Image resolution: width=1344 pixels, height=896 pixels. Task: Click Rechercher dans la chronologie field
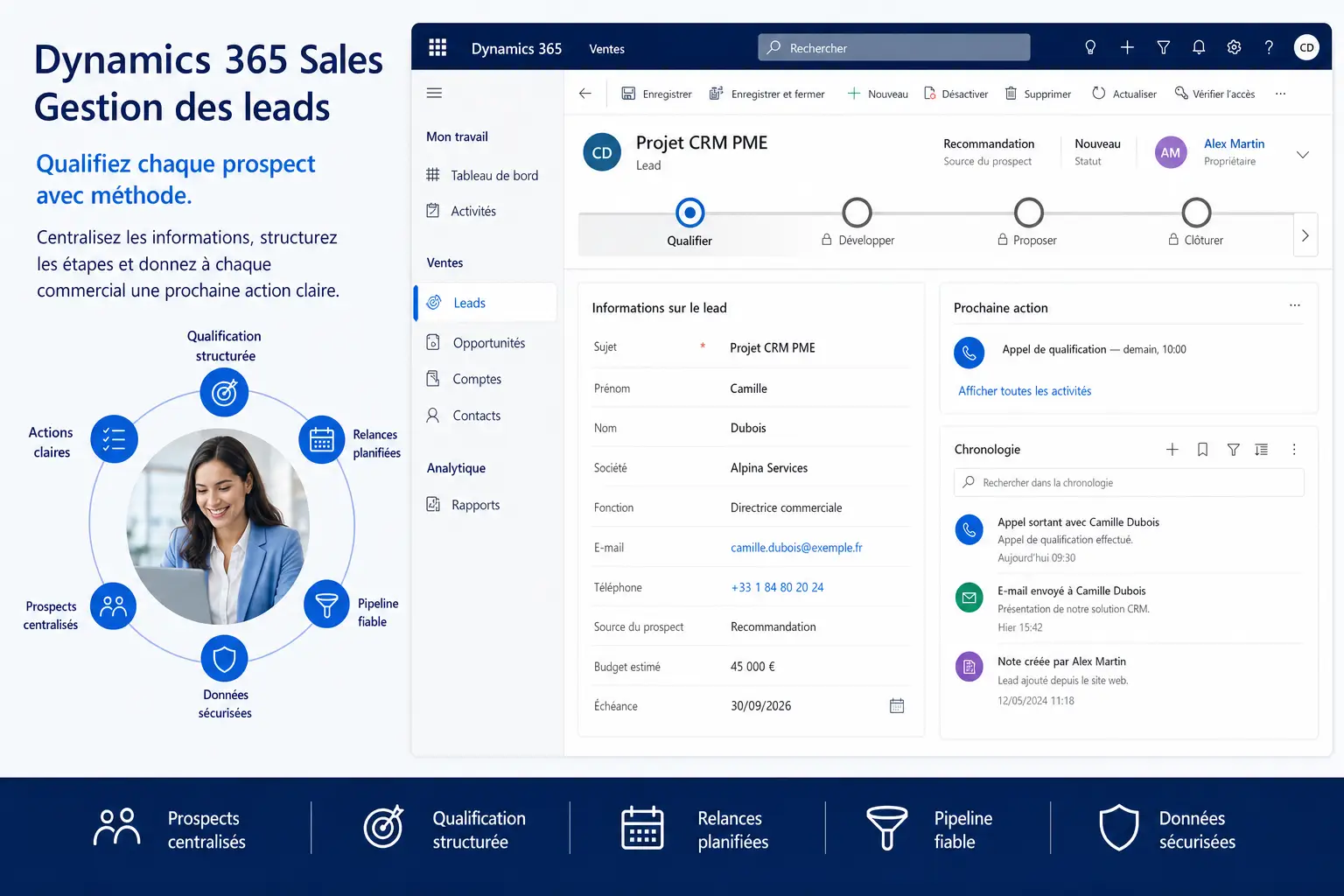click(1129, 482)
